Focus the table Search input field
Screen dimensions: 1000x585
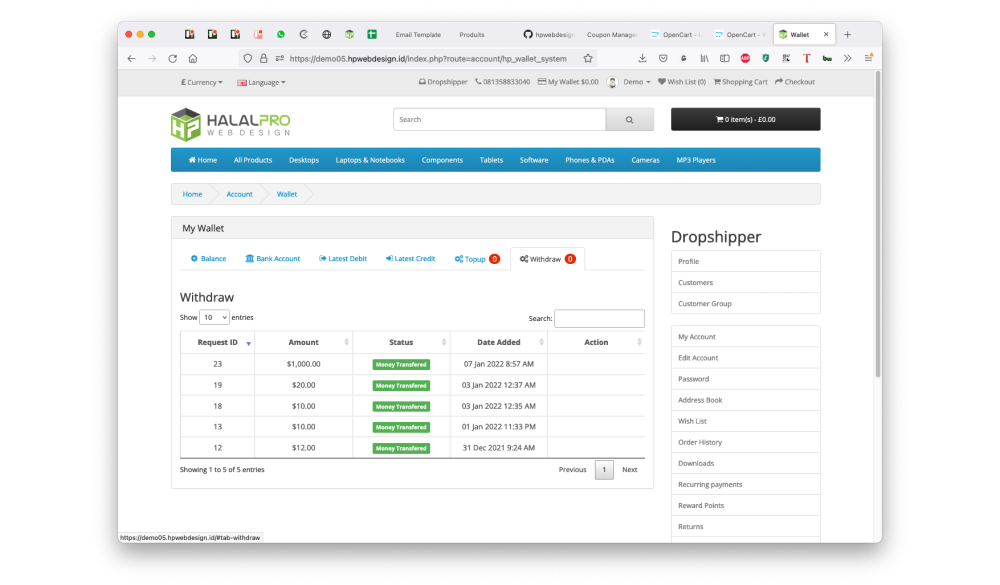[x=599, y=318]
